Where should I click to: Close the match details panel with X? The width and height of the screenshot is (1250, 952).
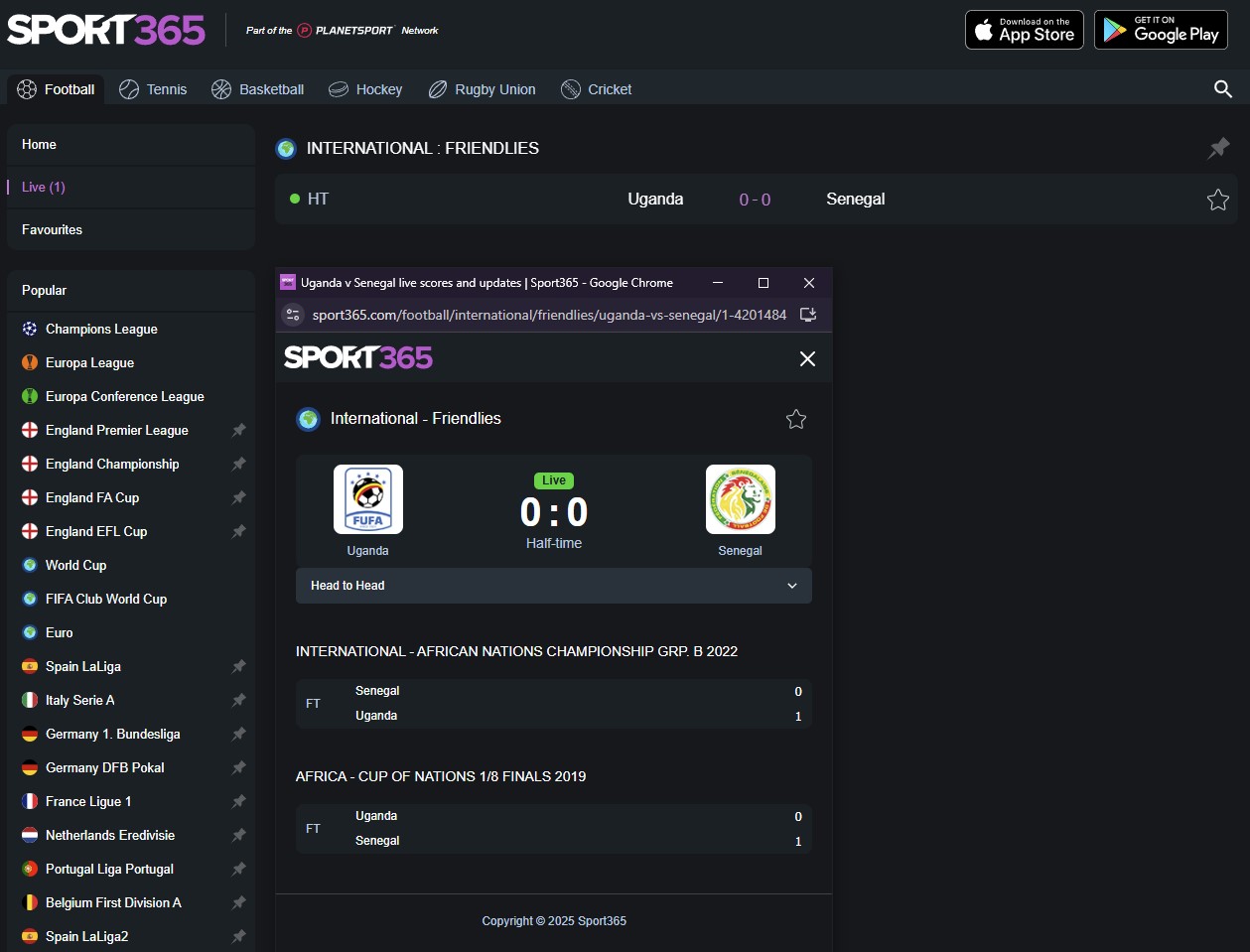point(807,358)
